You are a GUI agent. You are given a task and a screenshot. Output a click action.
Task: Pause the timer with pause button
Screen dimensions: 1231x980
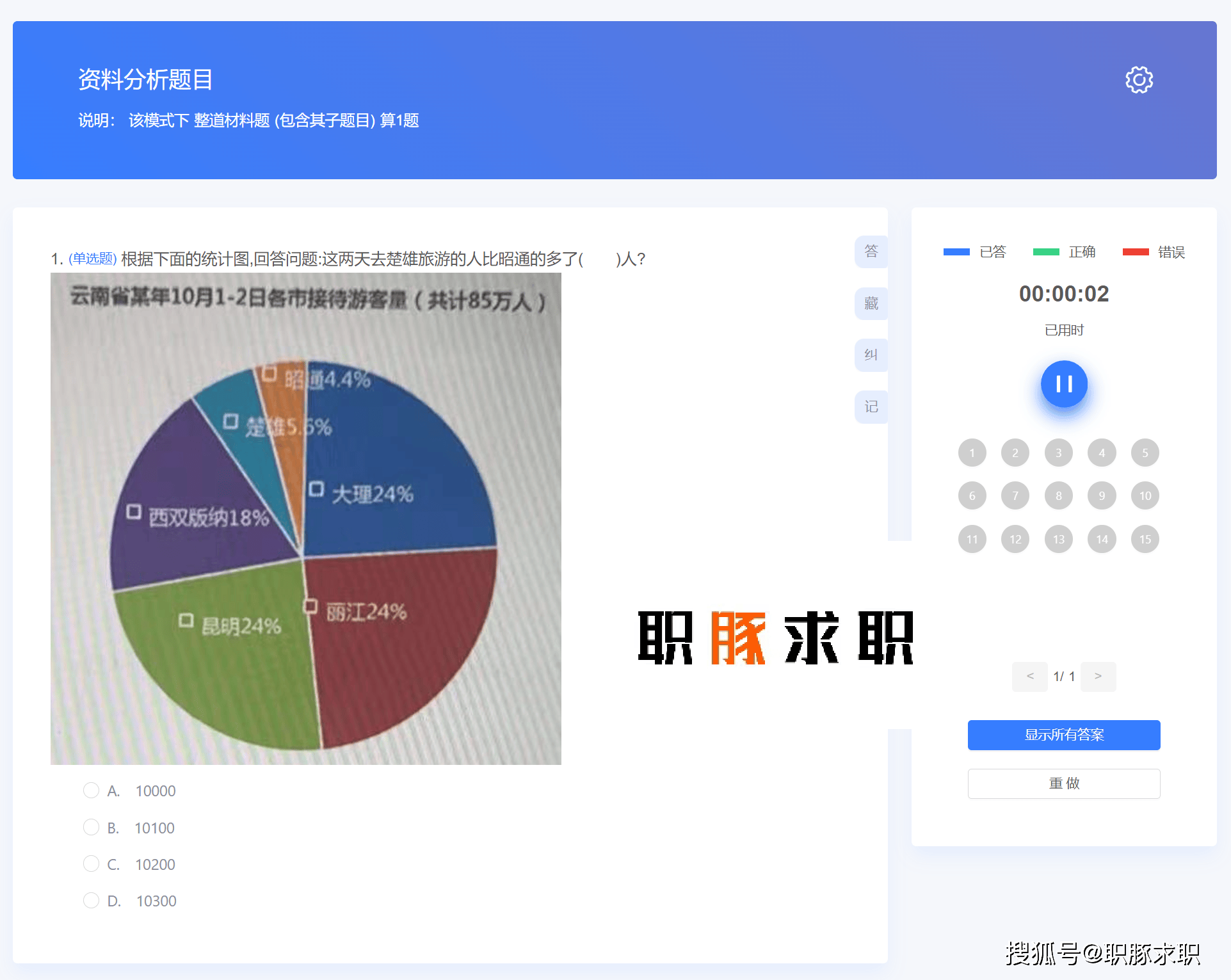(x=1064, y=384)
